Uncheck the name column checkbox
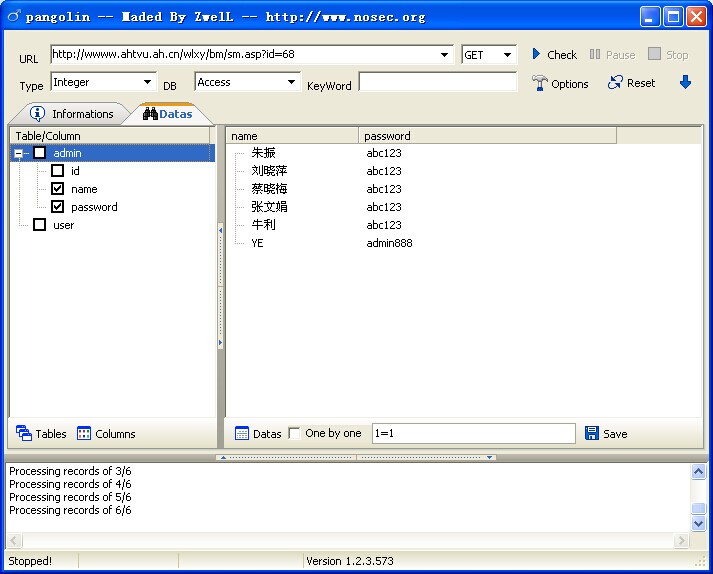Image resolution: width=713 pixels, height=574 pixels. [57, 188]
